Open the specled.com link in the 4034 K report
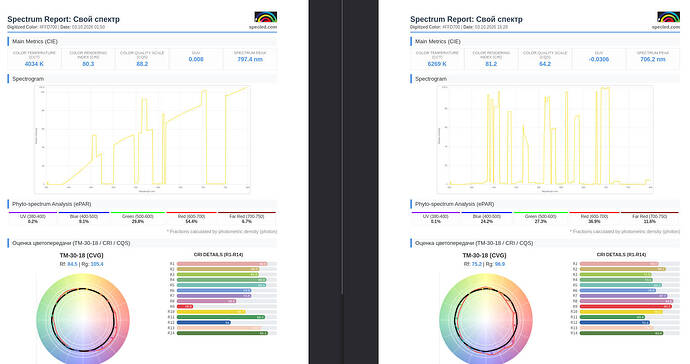The height and width of the screenshot is (364, 690). 263,27
